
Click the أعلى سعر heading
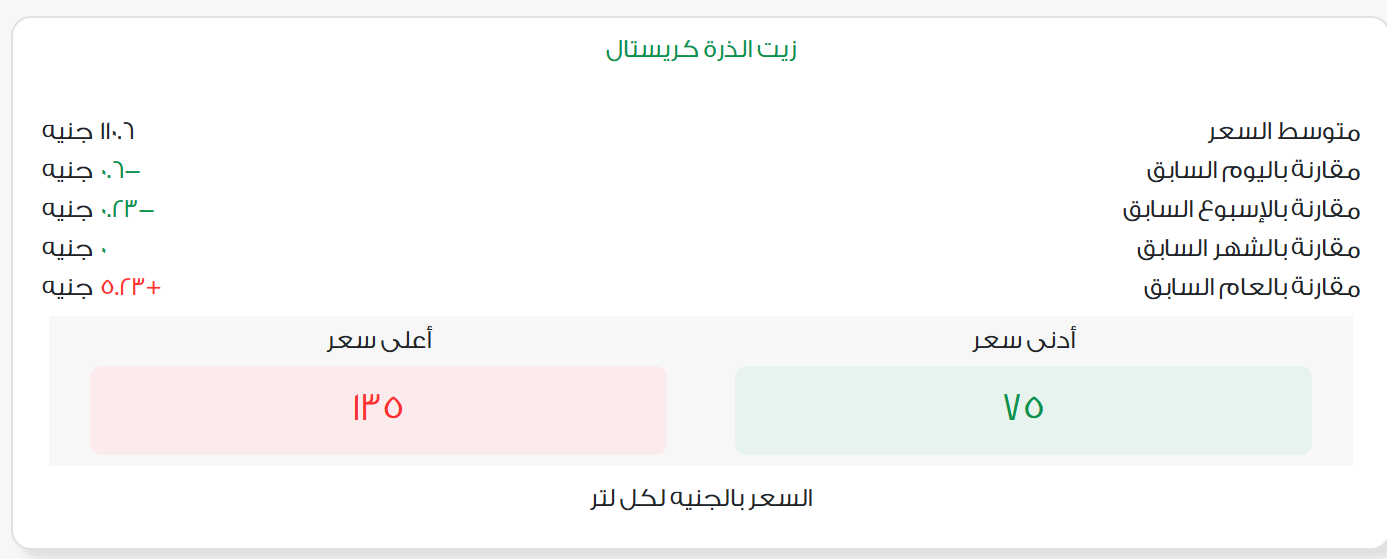(x=379, y=341)
